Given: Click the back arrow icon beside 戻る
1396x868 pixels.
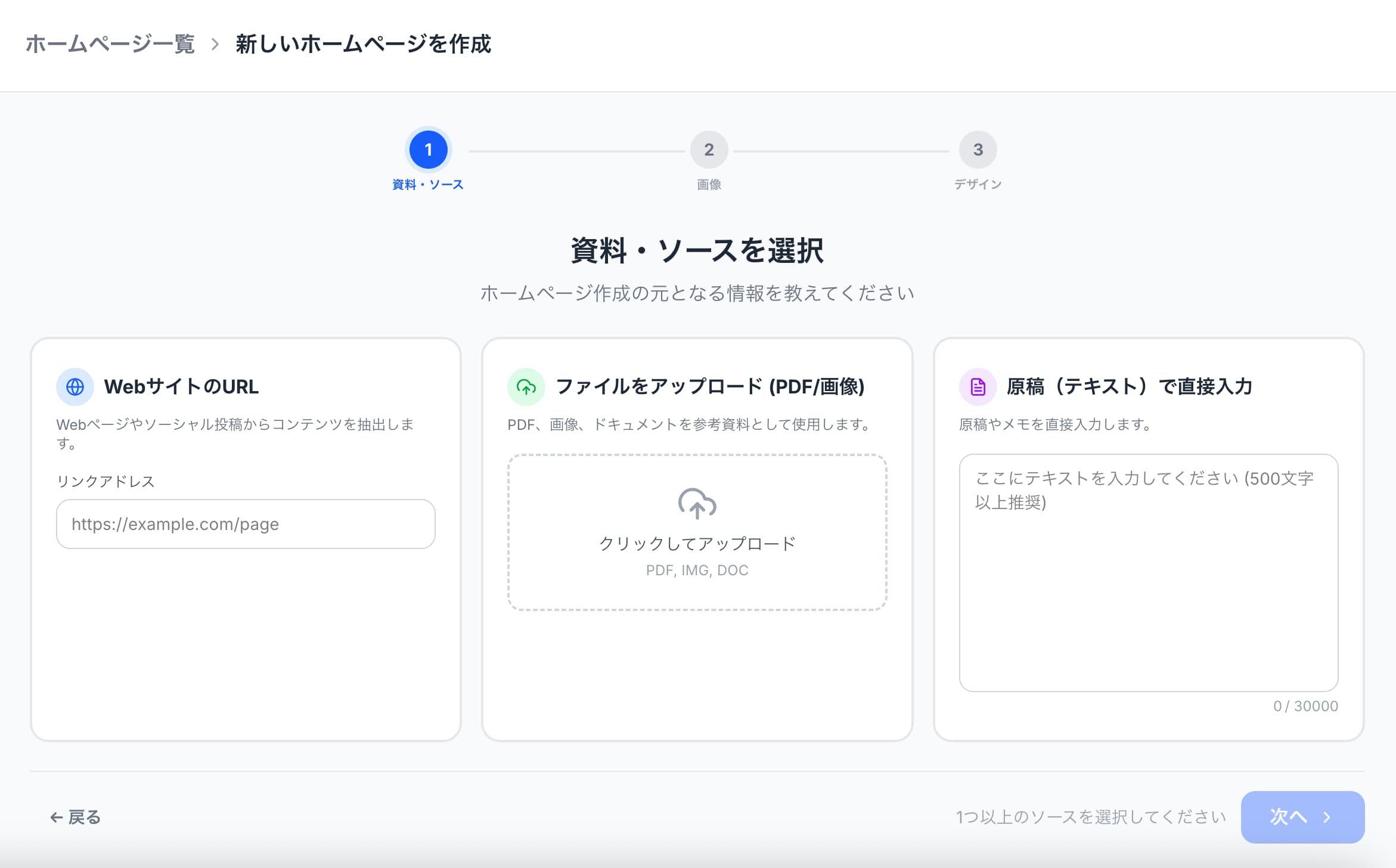Looking at the screenshot, I should (x=57, y=817).
